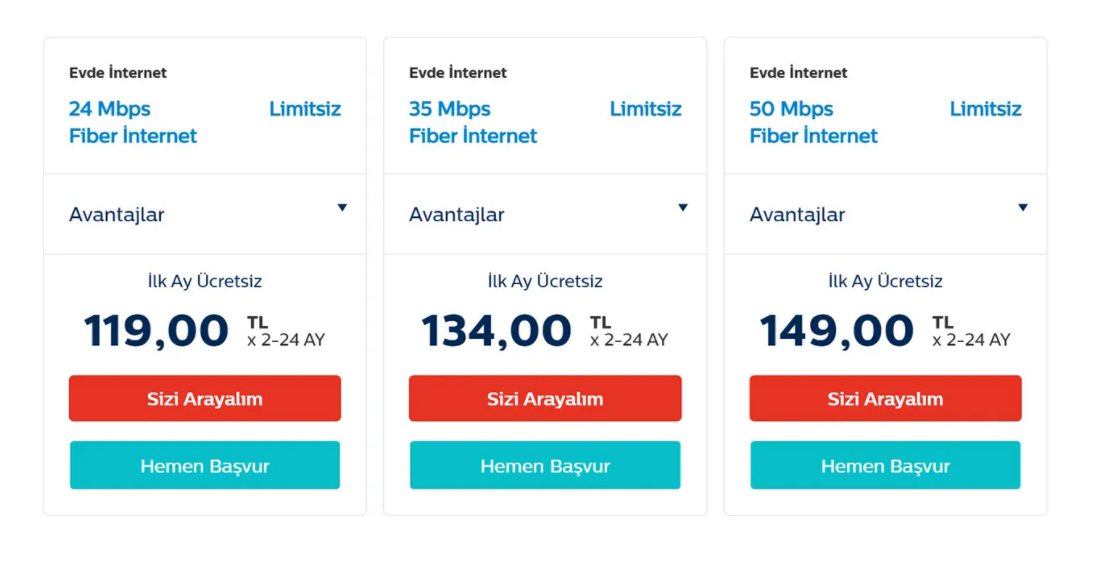Select the 119,00 TL price text
The height and width of the screenshot is (579, 1113).
156,331
